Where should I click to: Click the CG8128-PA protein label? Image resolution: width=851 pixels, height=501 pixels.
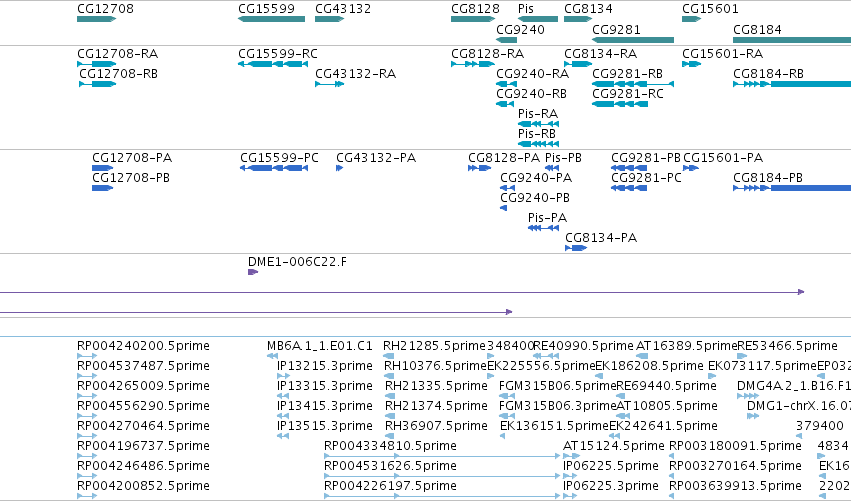pos(504,158)
